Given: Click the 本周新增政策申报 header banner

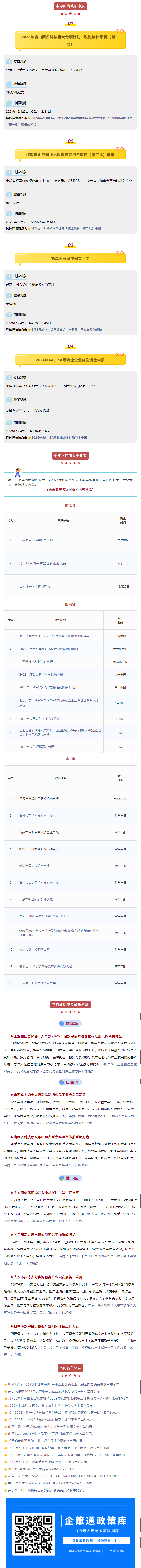Looking at the screenshot, I should (x=70, y=6).
